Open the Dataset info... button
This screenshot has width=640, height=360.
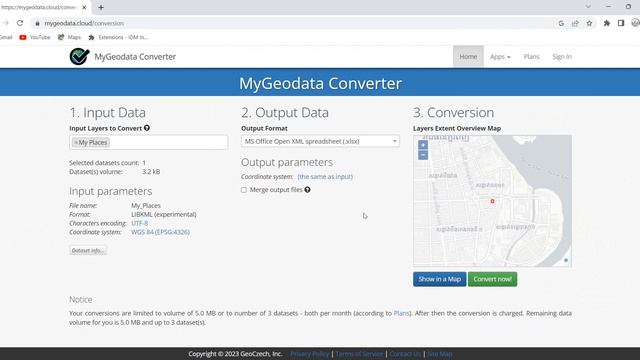(x=88, y=250)
